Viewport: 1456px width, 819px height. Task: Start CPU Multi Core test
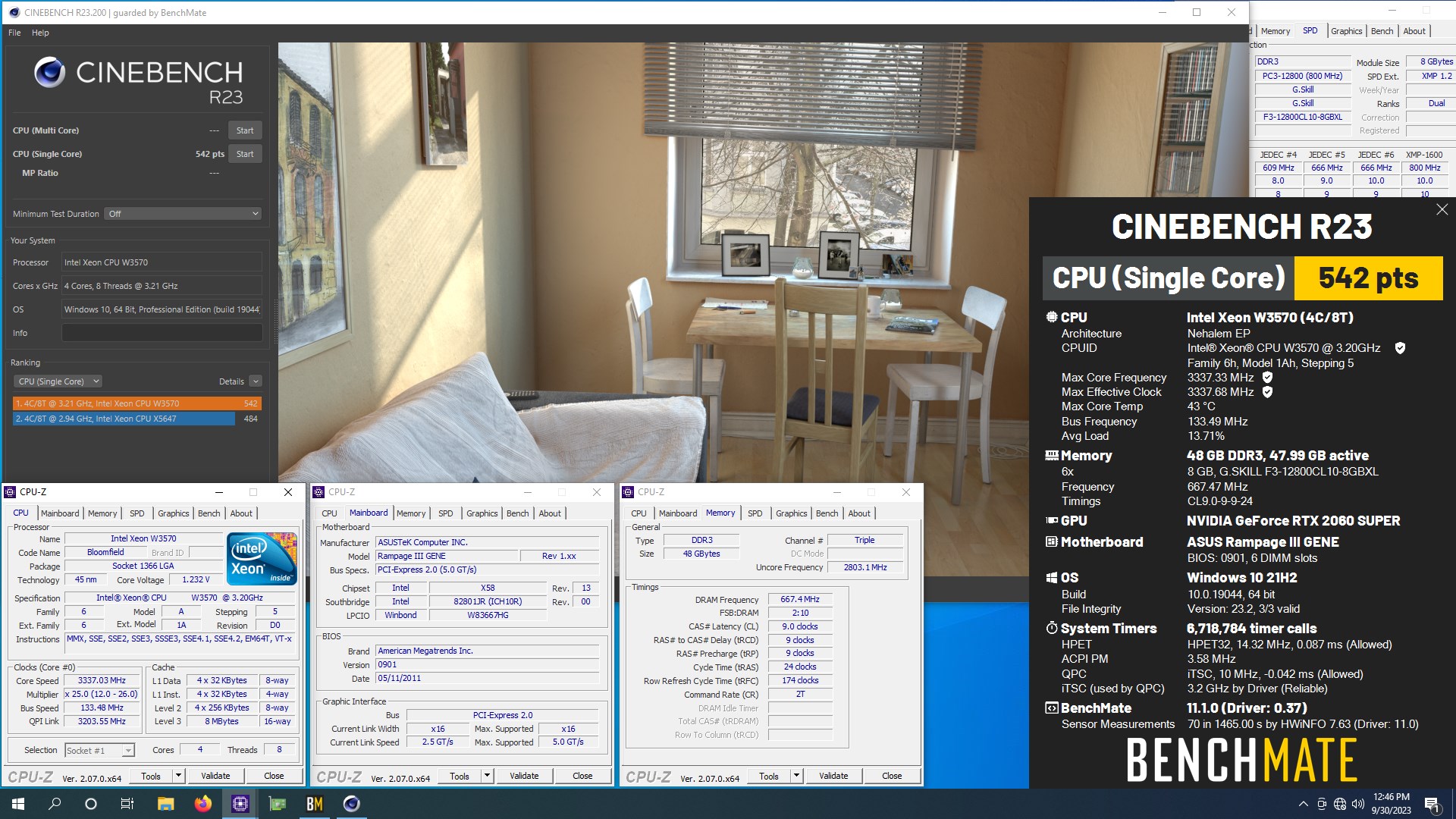point(245,130)
